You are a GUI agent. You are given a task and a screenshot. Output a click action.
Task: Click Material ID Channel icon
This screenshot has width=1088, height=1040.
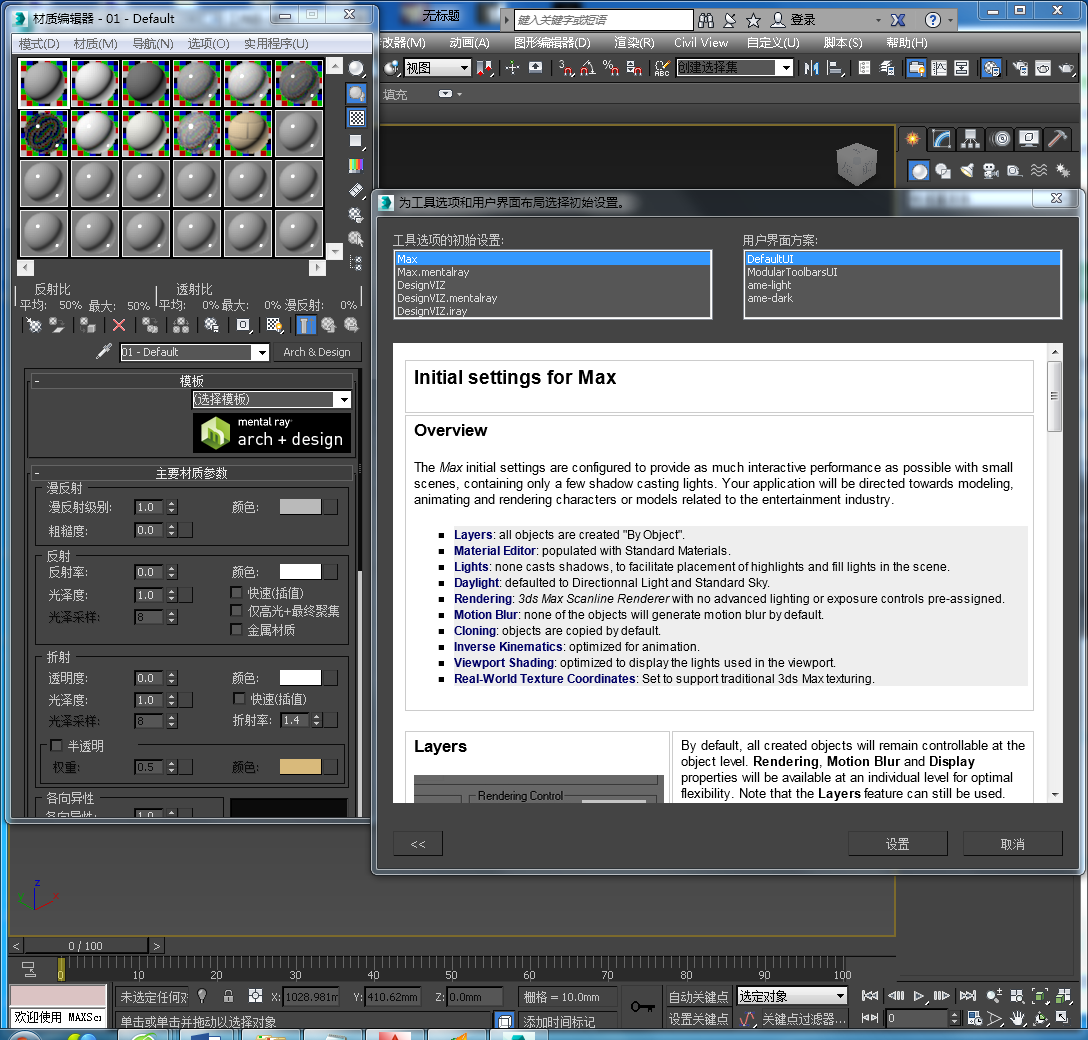point(243,325)
